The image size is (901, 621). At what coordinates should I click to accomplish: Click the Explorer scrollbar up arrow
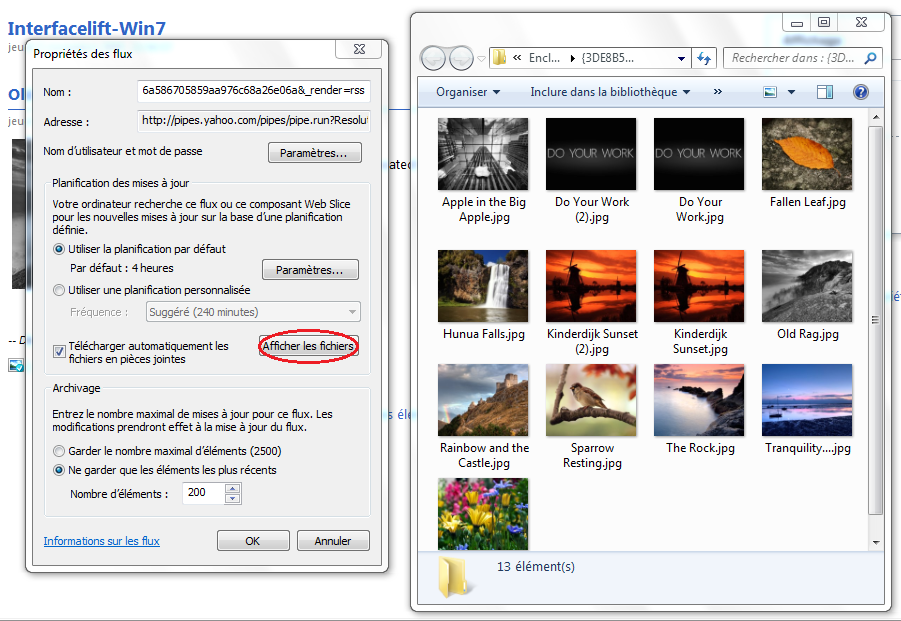(x=876, y=118)
